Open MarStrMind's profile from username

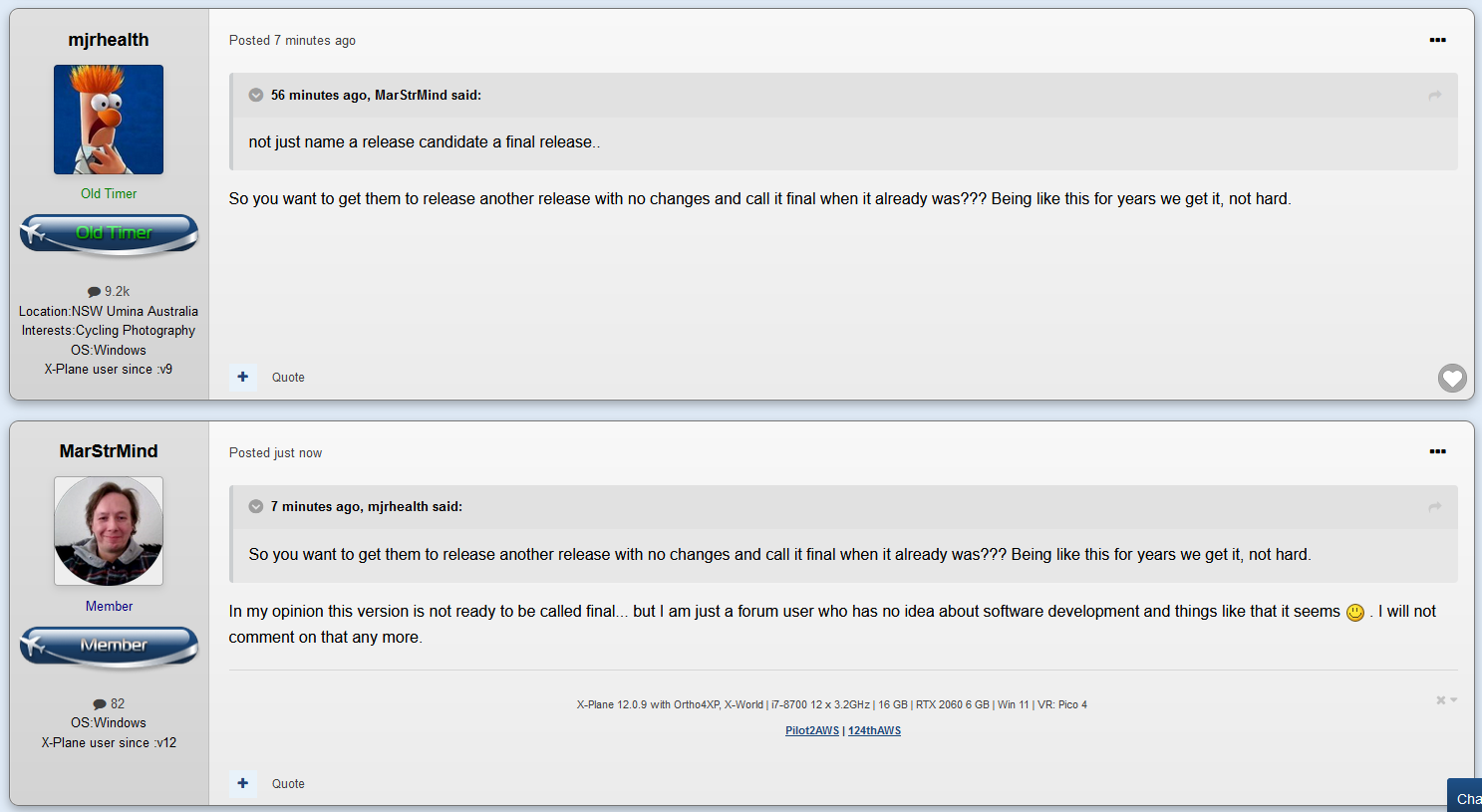pyautogui.click(x=109, y=451)
